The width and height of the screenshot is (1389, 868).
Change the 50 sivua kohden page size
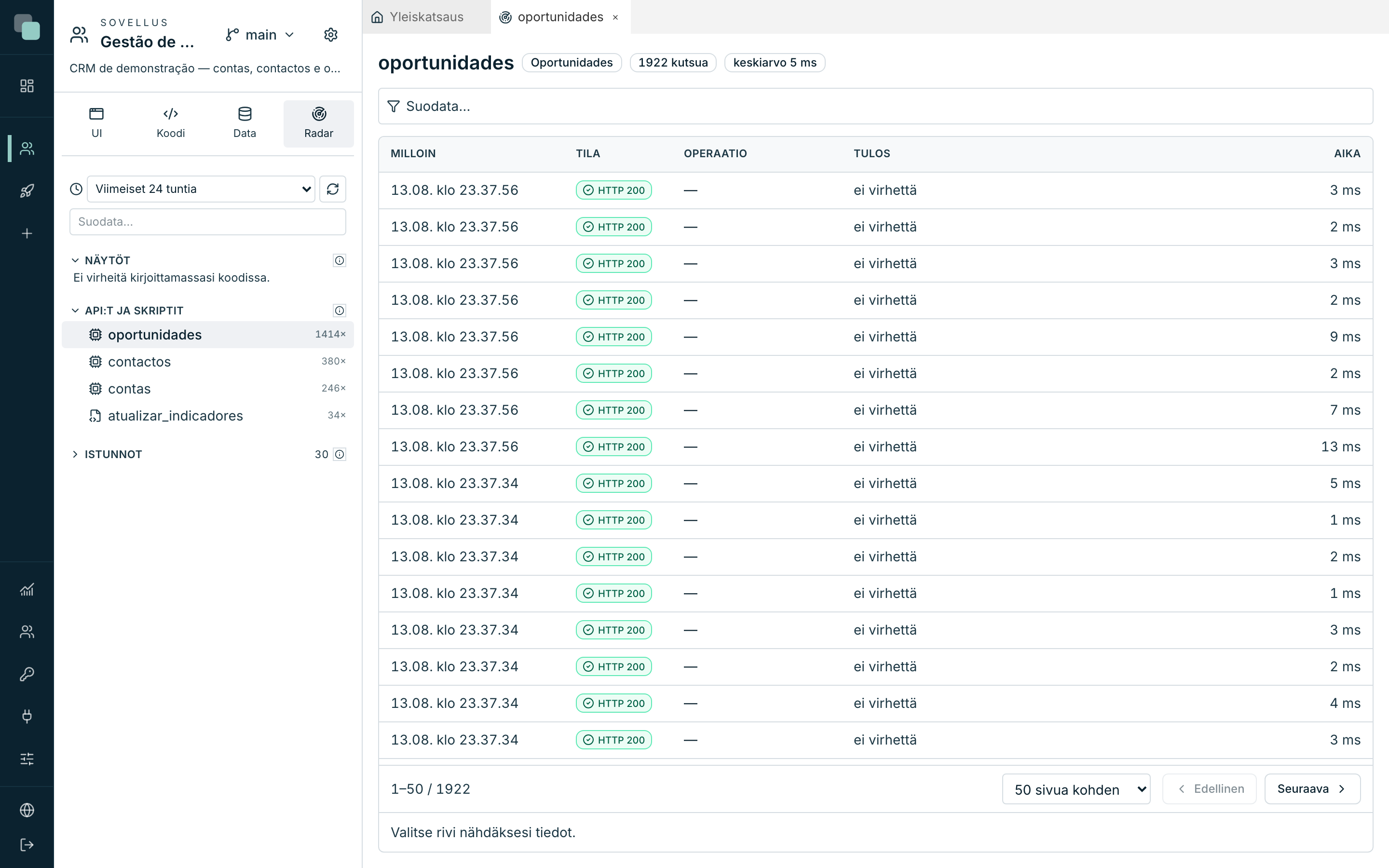coord(1076,789)
